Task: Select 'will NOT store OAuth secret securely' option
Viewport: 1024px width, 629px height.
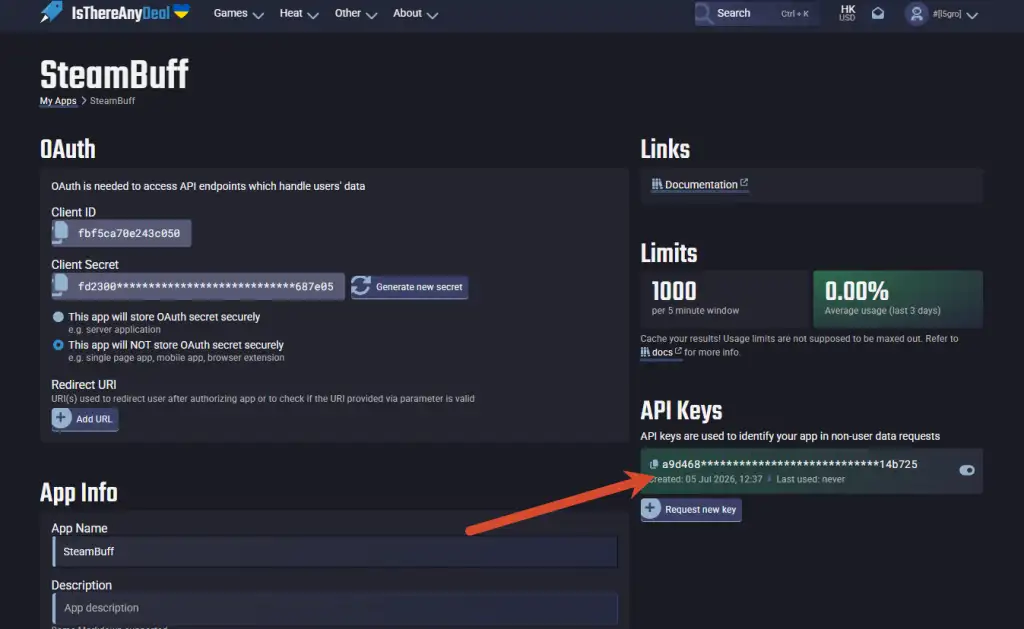Action: (58, 345)
